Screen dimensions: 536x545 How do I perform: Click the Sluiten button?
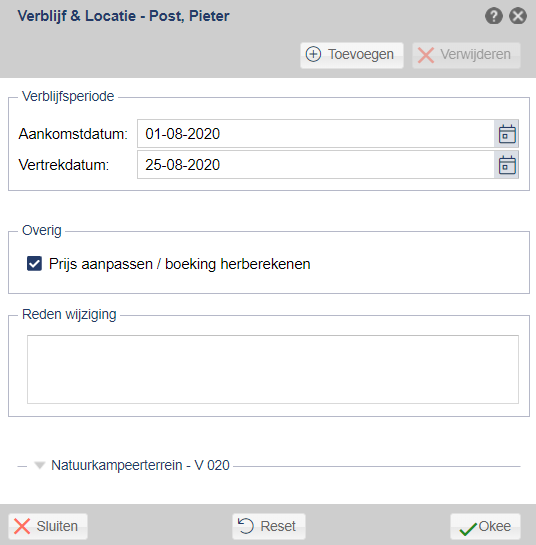coord(48,526)
